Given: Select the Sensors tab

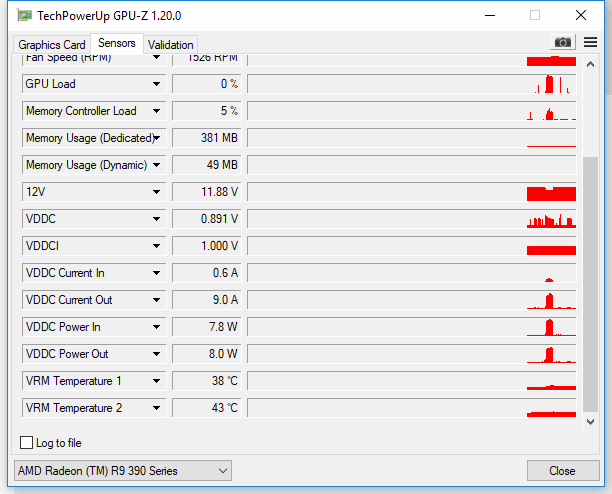Looking at the screenshot, I should (117, 43).
